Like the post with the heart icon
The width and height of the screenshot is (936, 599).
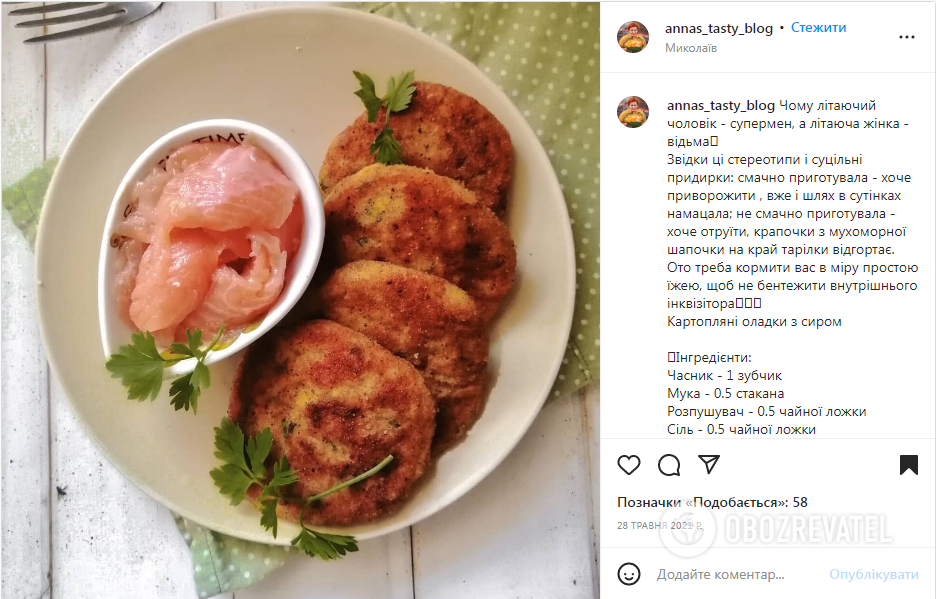tap(629, 465)
